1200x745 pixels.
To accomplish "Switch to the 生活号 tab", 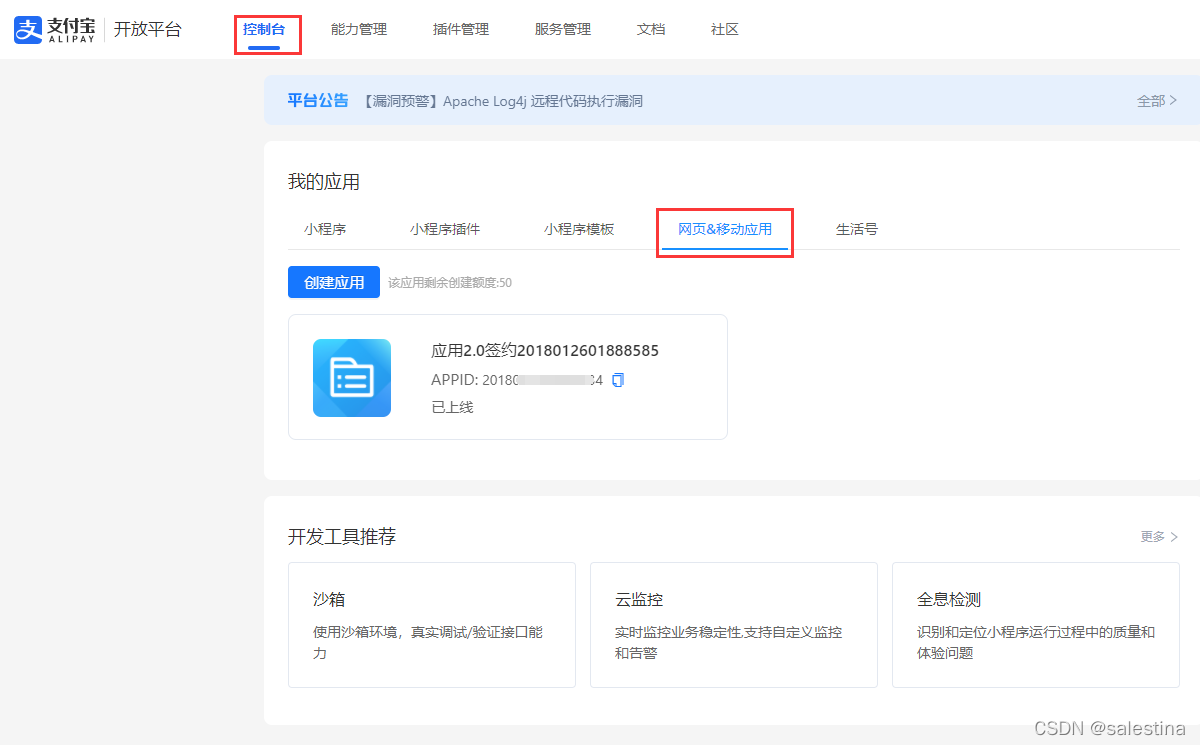I will [857, 229].
